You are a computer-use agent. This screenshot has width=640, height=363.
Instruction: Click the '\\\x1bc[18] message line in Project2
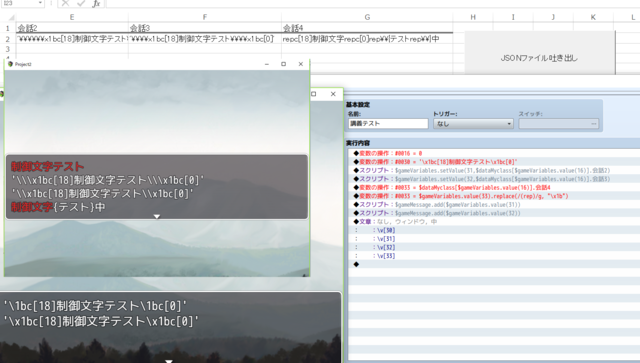tap(108, 180)
